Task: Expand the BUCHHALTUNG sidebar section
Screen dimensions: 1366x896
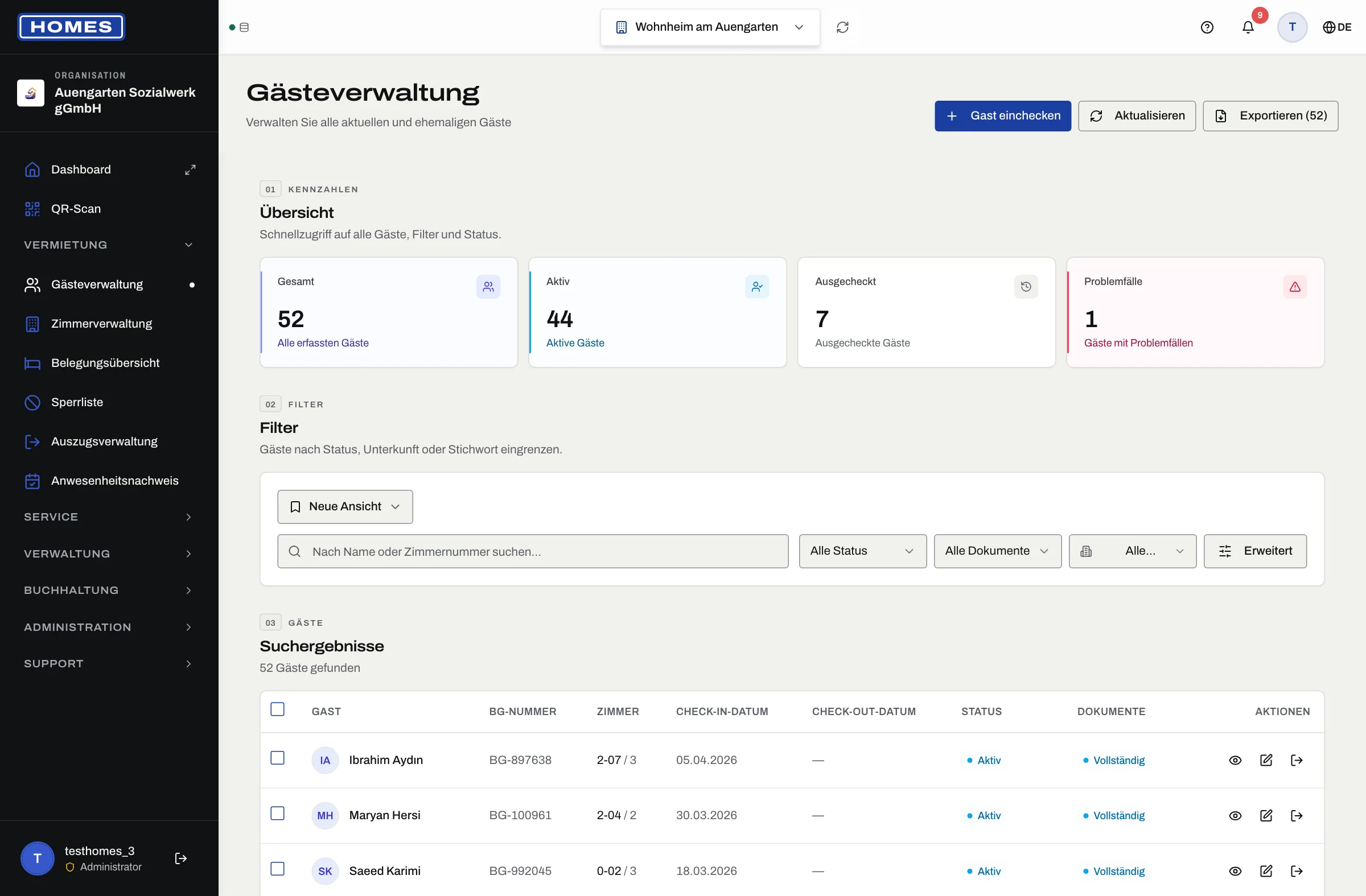Action: pyautogui.click(x=109, y=591)
